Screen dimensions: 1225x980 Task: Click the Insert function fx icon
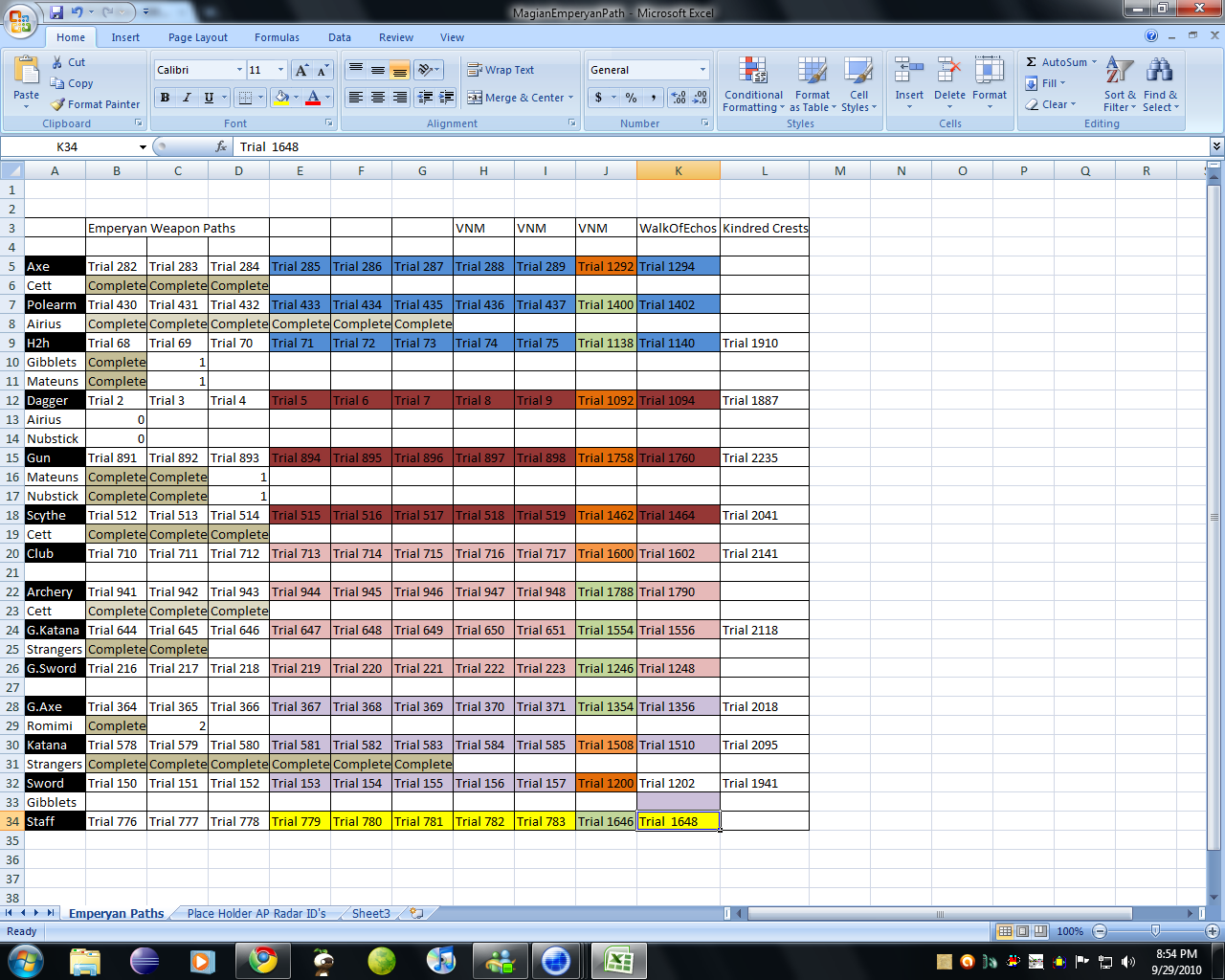pyautogui.click(x=221, y=146)
